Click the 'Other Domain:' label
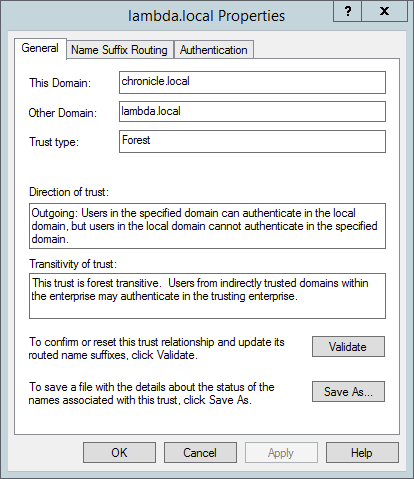The height and width of the screenshot is (479, 414). [x=63, y=113]
